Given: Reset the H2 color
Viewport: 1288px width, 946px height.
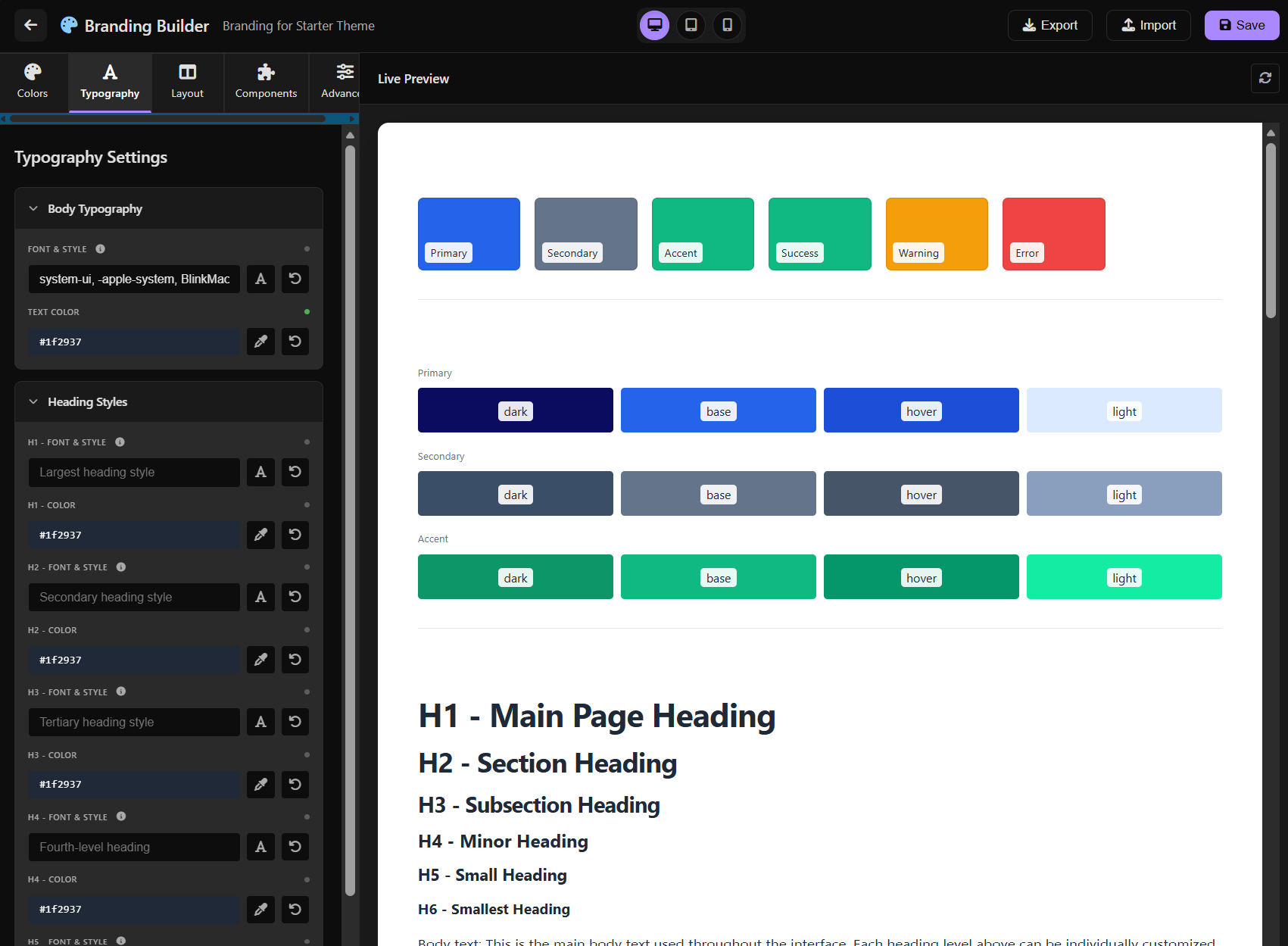Looking at the screenshot, I should coord(295,660).
